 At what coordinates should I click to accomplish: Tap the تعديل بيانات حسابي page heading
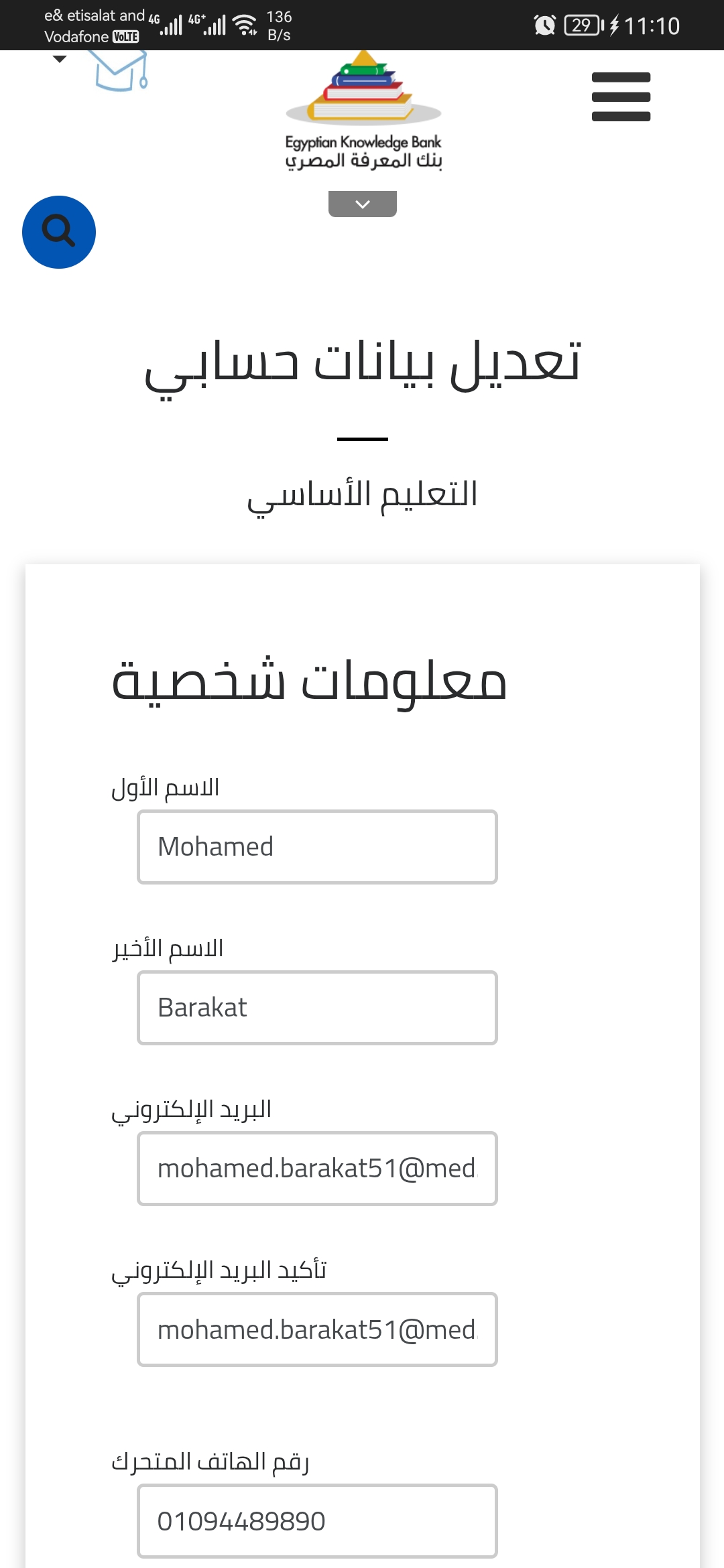[363, 364]
